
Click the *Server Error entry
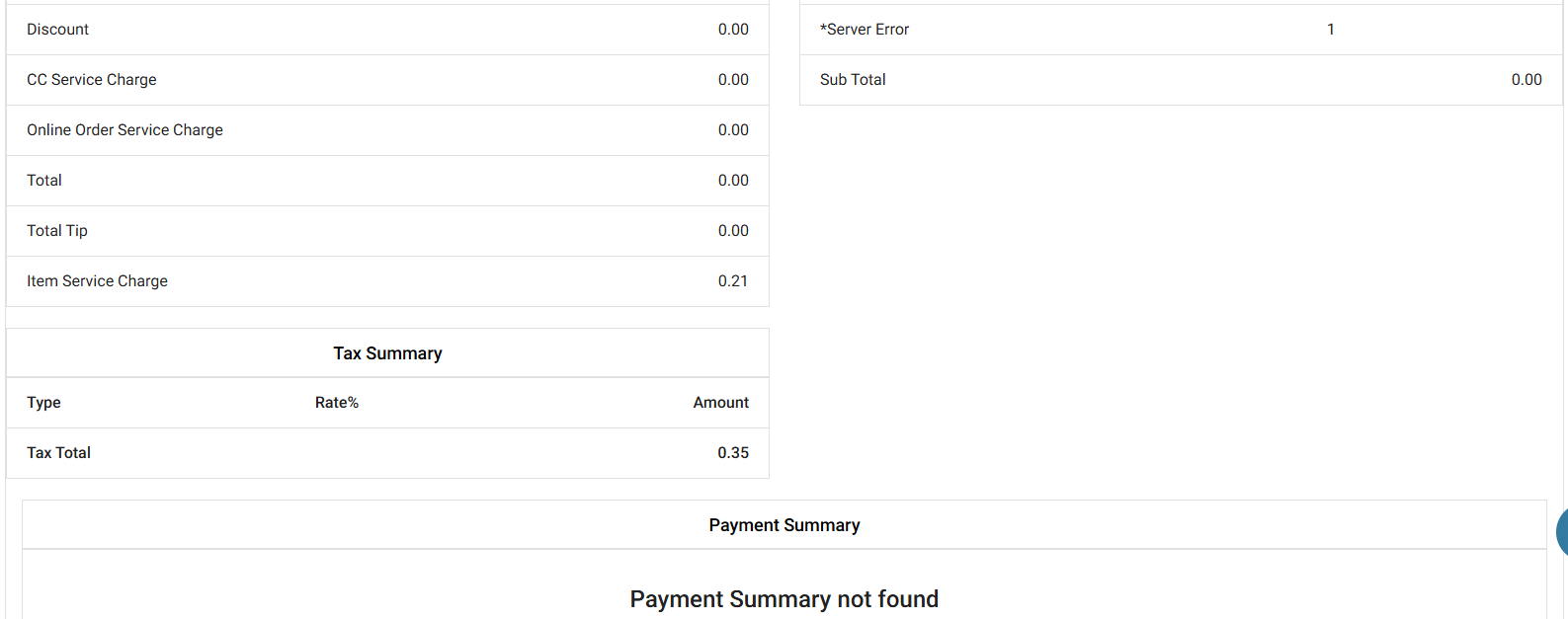pyautogui.click(x=865, y=30)
